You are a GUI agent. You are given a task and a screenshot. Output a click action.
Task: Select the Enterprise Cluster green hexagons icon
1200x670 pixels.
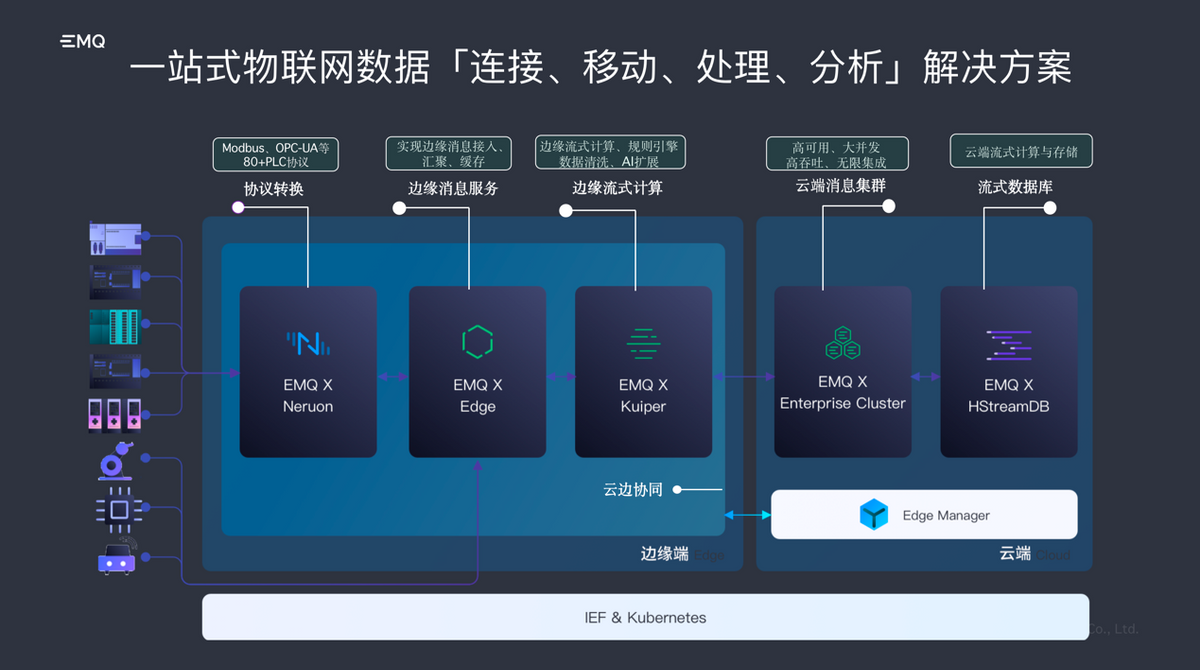tap(842, 342)
